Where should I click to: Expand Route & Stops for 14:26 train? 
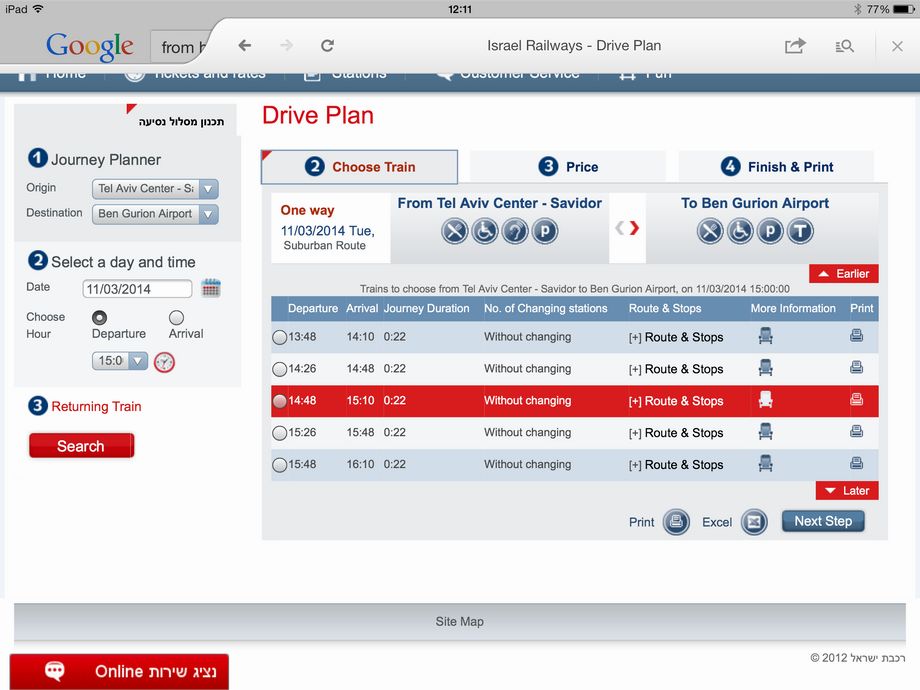tap(676, 369)
